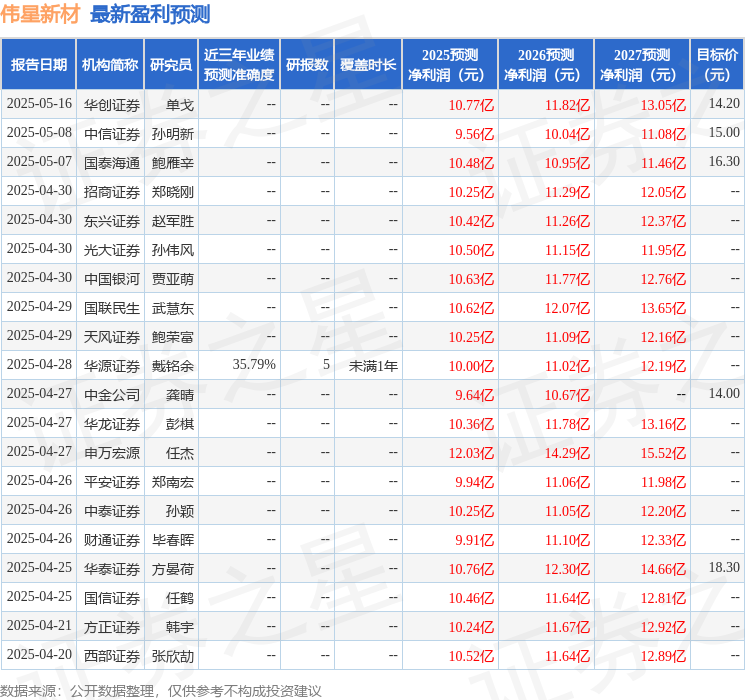
Task: Select the 华创证券 institution cell
Action: click(x=112, y=105)
